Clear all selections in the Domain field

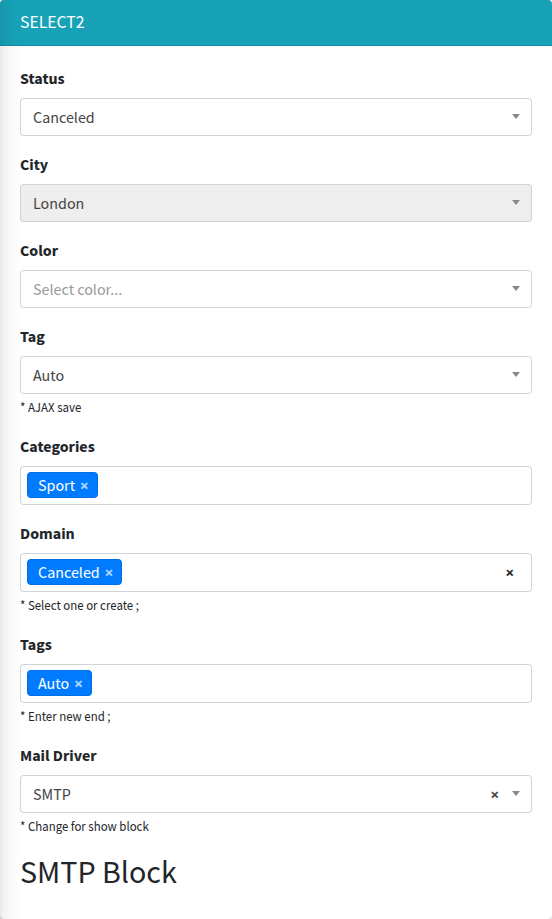[x=510, y=573]
